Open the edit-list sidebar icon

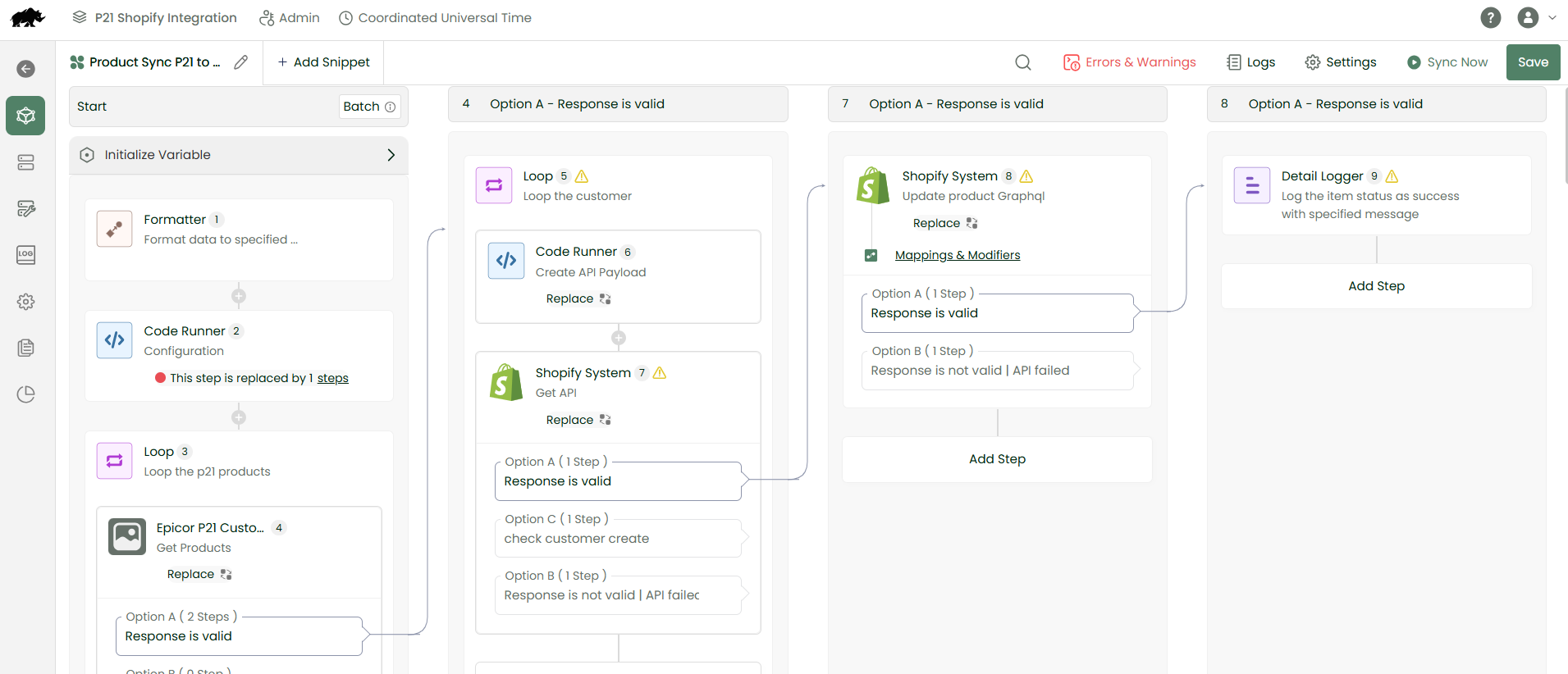point(26,209)
